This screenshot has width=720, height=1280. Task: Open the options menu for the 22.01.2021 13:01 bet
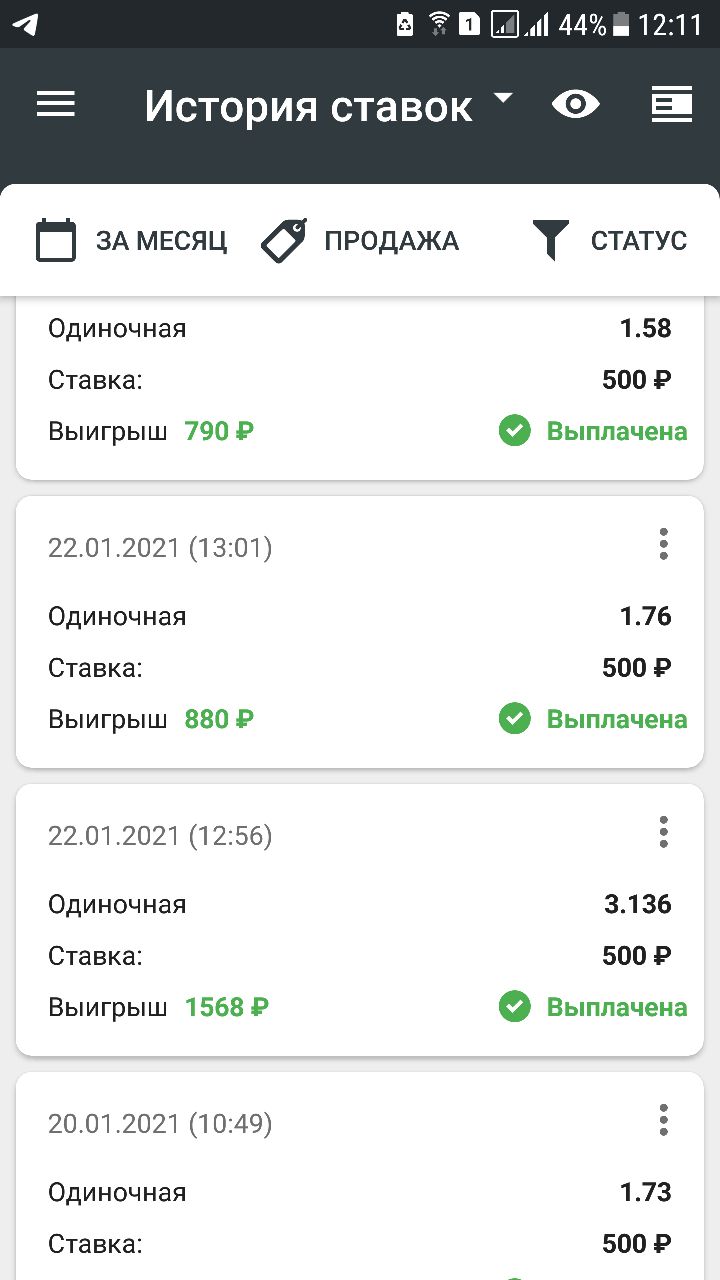(x=663, y=545)
